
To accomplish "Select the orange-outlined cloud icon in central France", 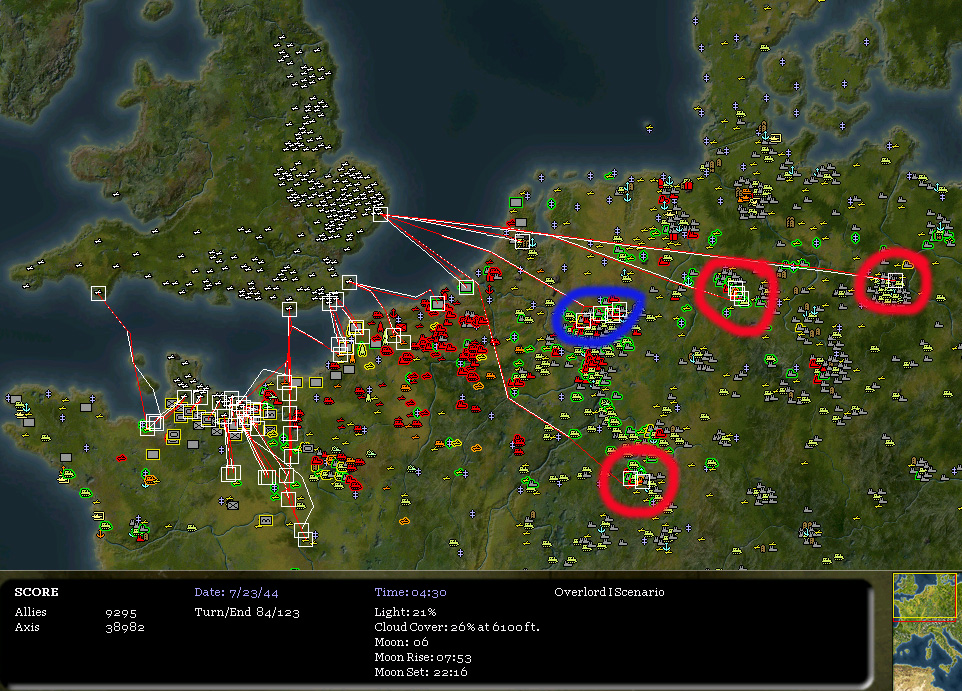I will 404,521.
